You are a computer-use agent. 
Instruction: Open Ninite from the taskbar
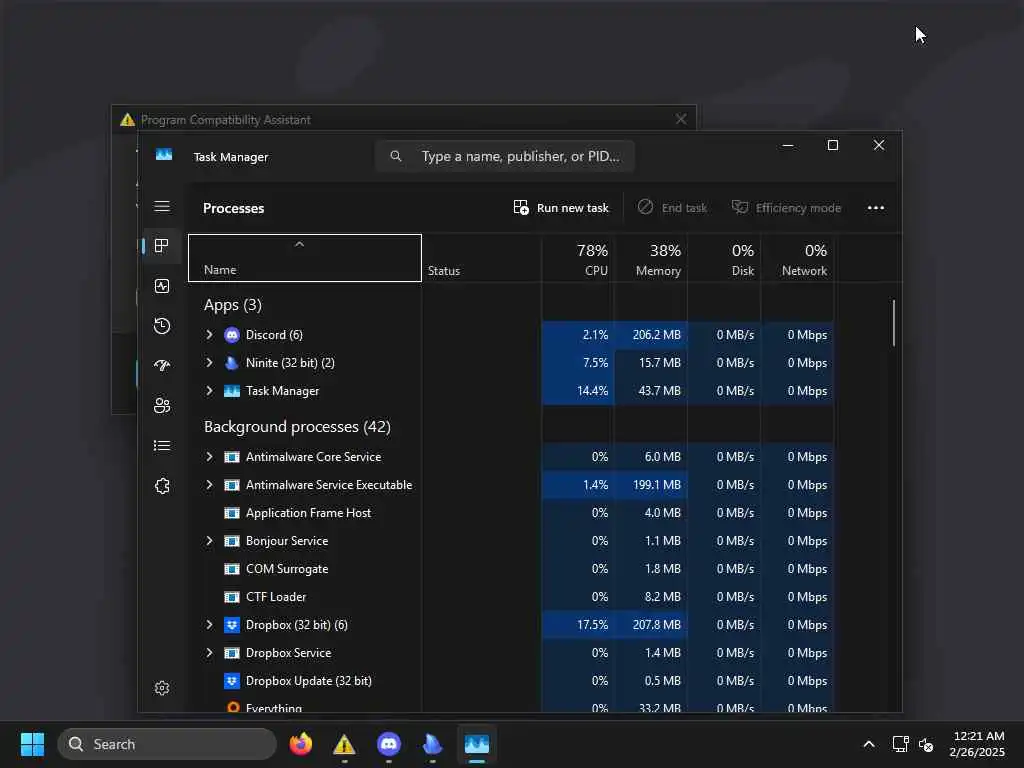(432, 744)
